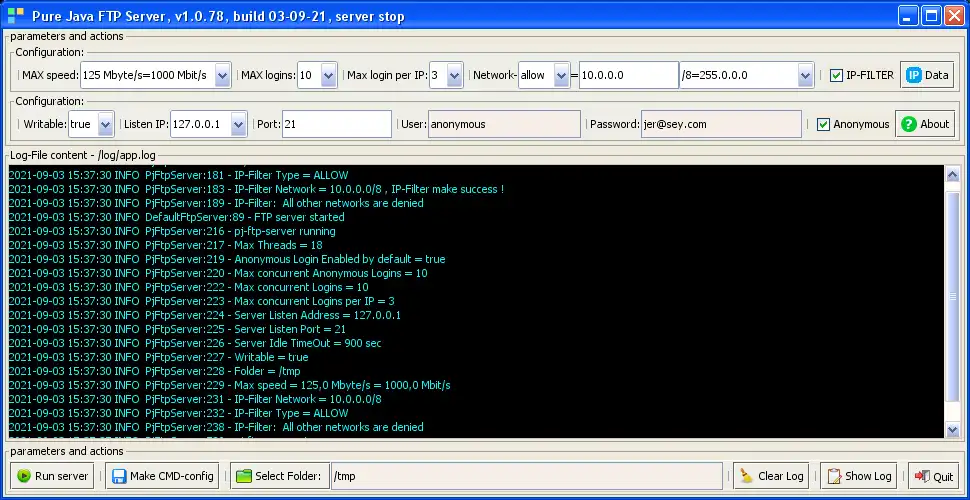Click the 'Log-File content - /log/app.log' heading
The height and width of the screenshot is (500, 970).
[83, 155]
